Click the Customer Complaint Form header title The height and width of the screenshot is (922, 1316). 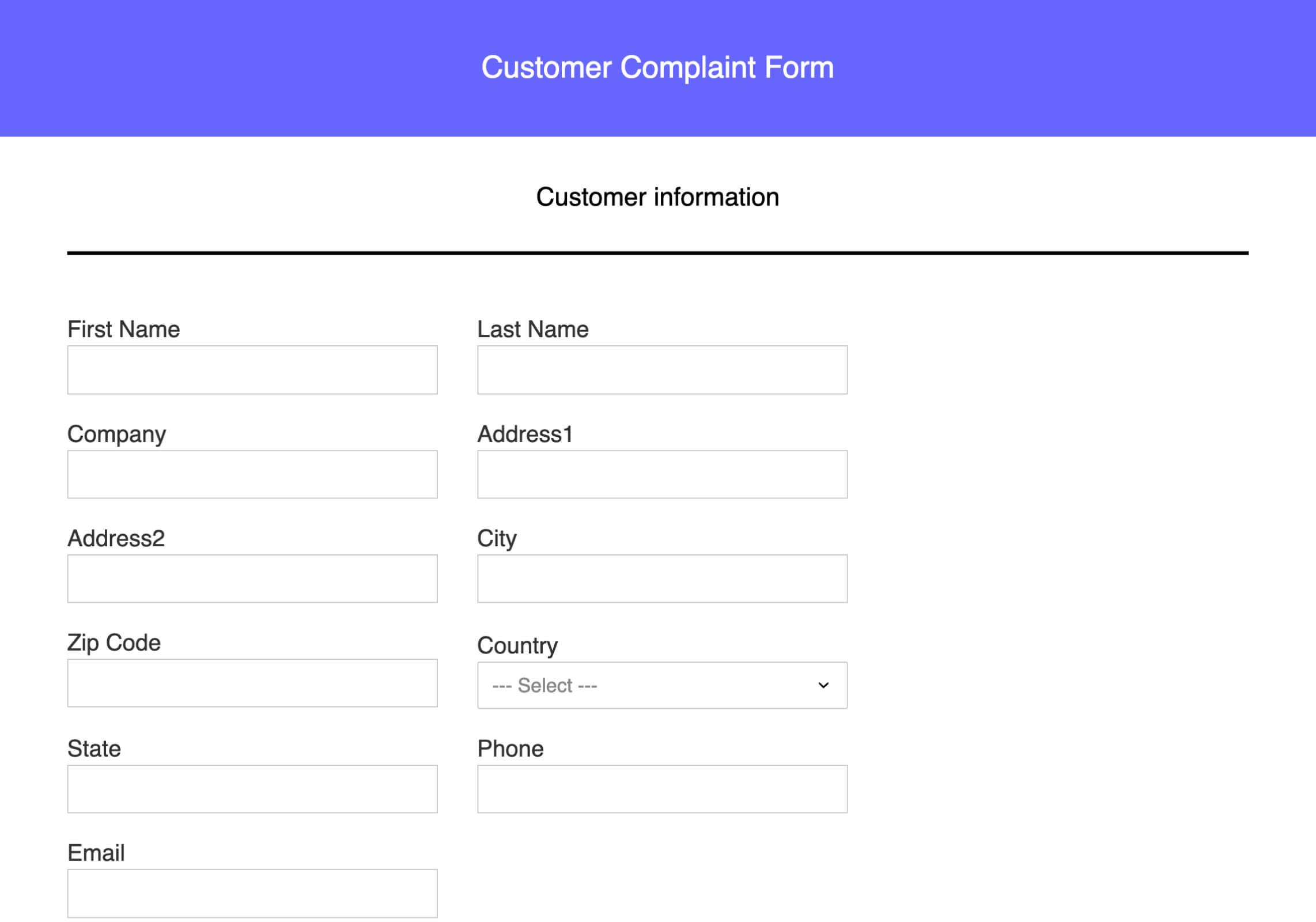pyautogui.click(x=657, y=67)
